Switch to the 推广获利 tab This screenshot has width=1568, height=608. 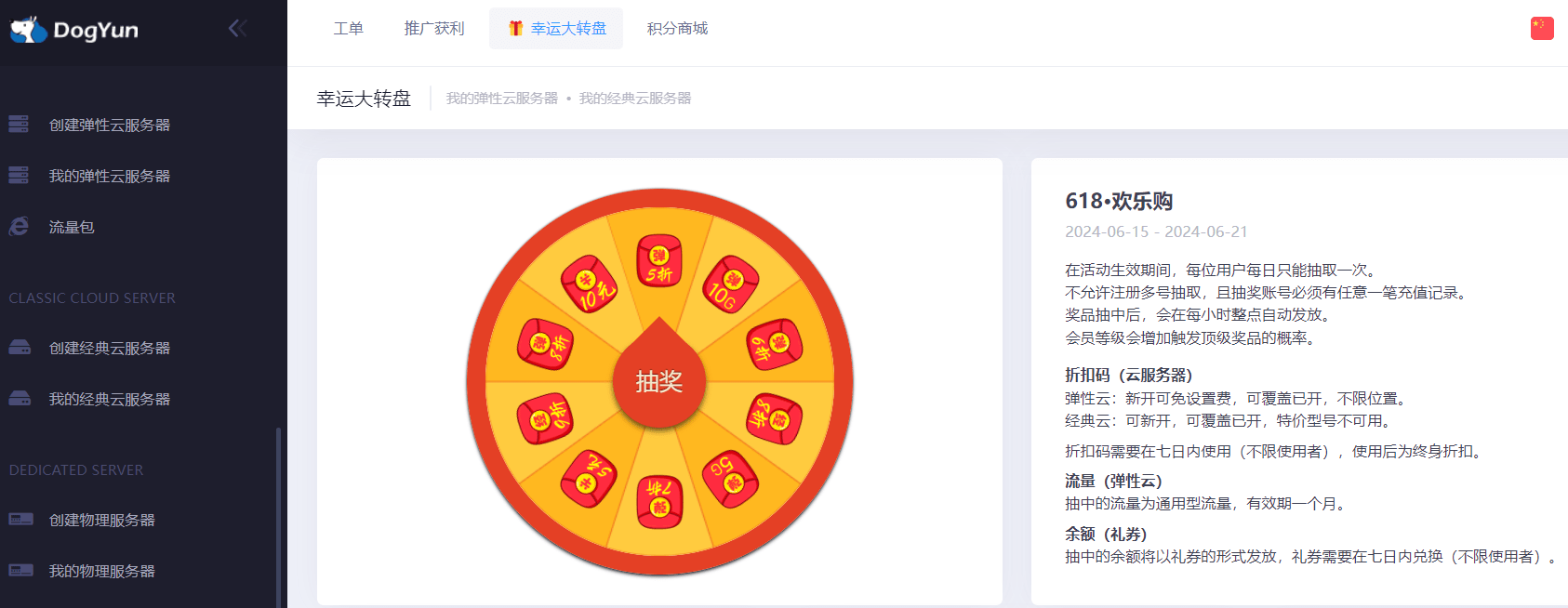[x=434, y=29]
